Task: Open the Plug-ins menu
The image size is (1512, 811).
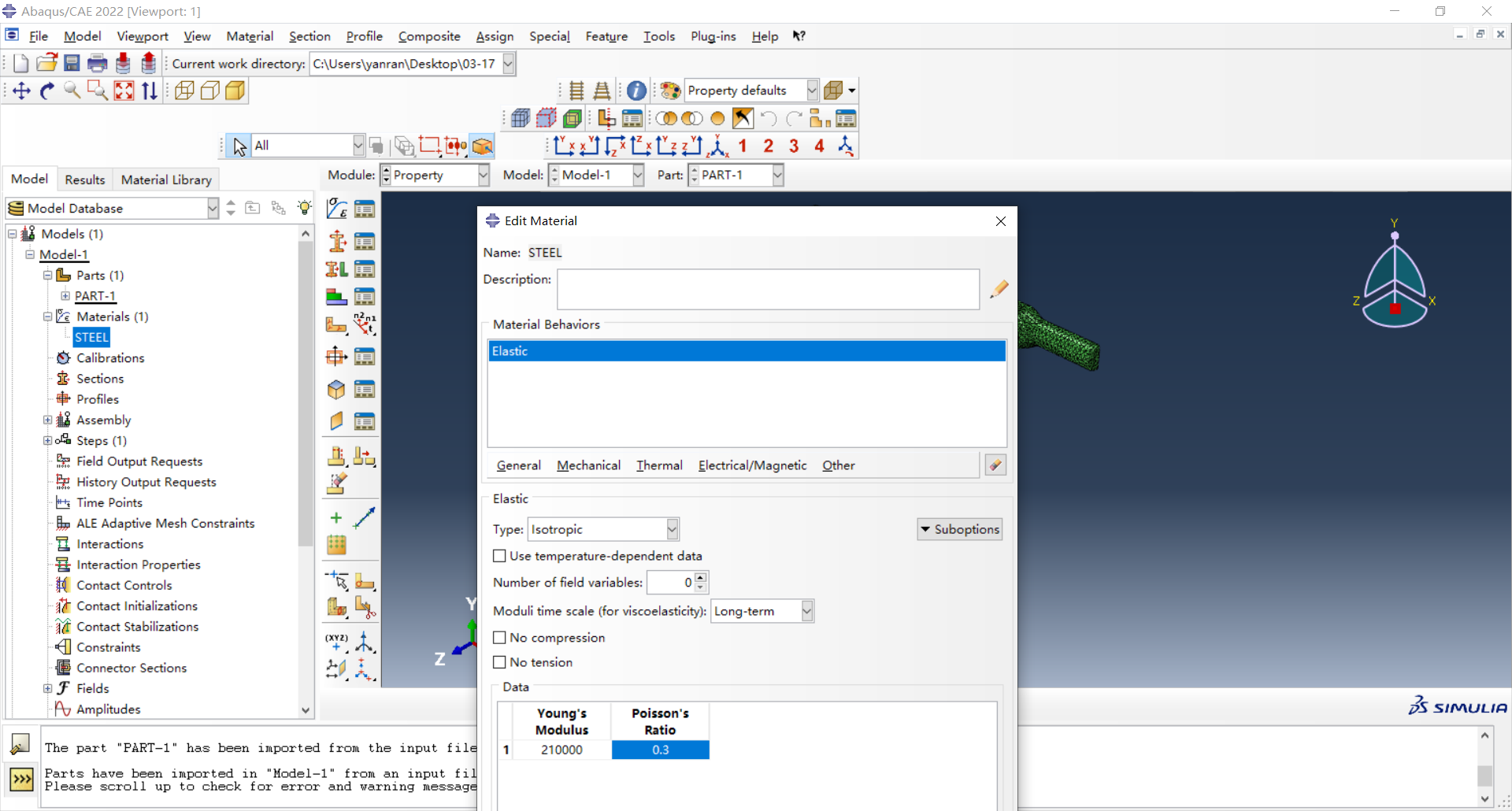Action: coord(713,36)
